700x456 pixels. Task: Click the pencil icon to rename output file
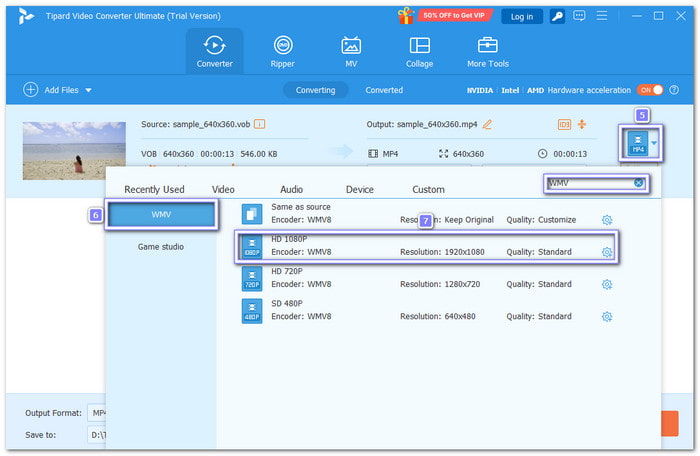click(487, 124)
